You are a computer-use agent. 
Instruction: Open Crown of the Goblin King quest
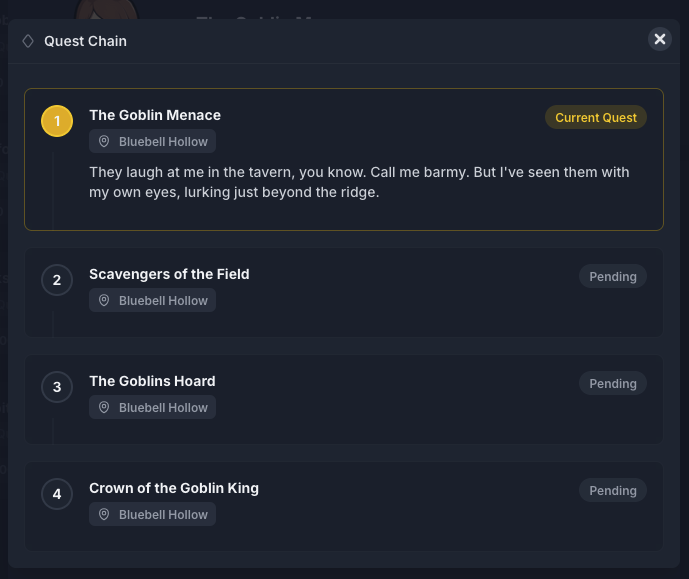click(174, 488)
